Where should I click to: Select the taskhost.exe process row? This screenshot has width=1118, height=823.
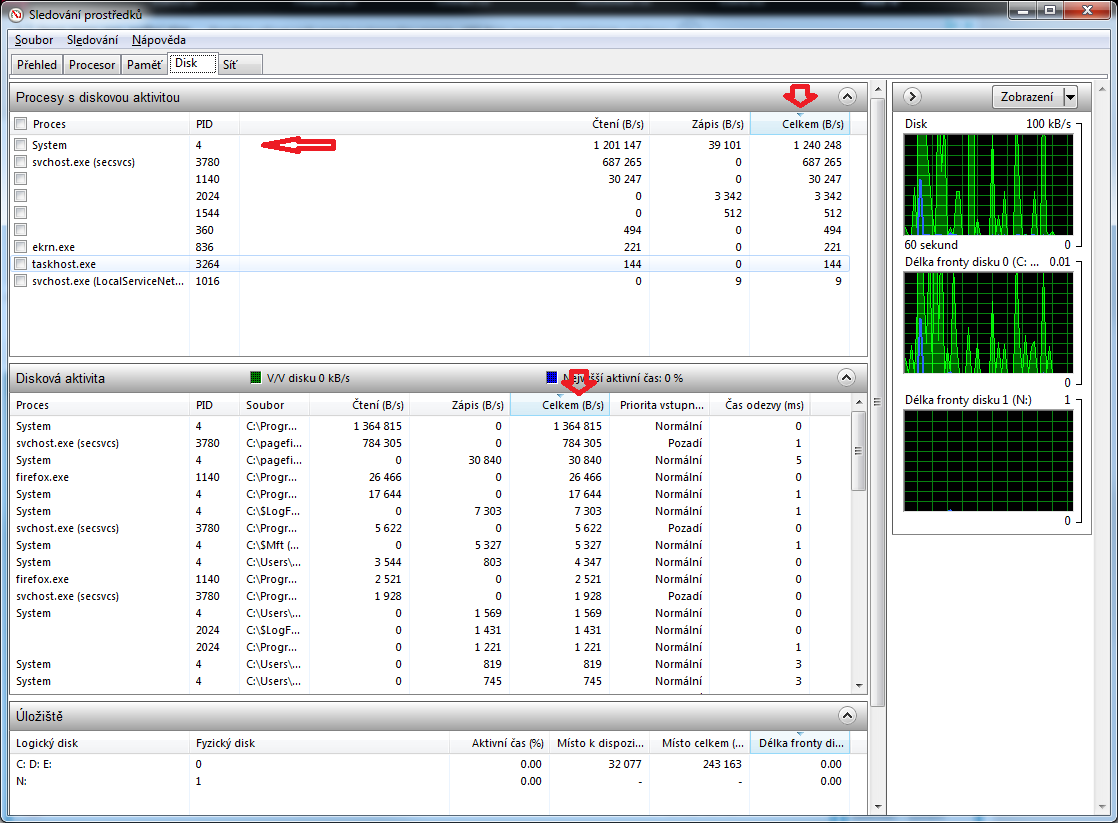pos(64,264)
